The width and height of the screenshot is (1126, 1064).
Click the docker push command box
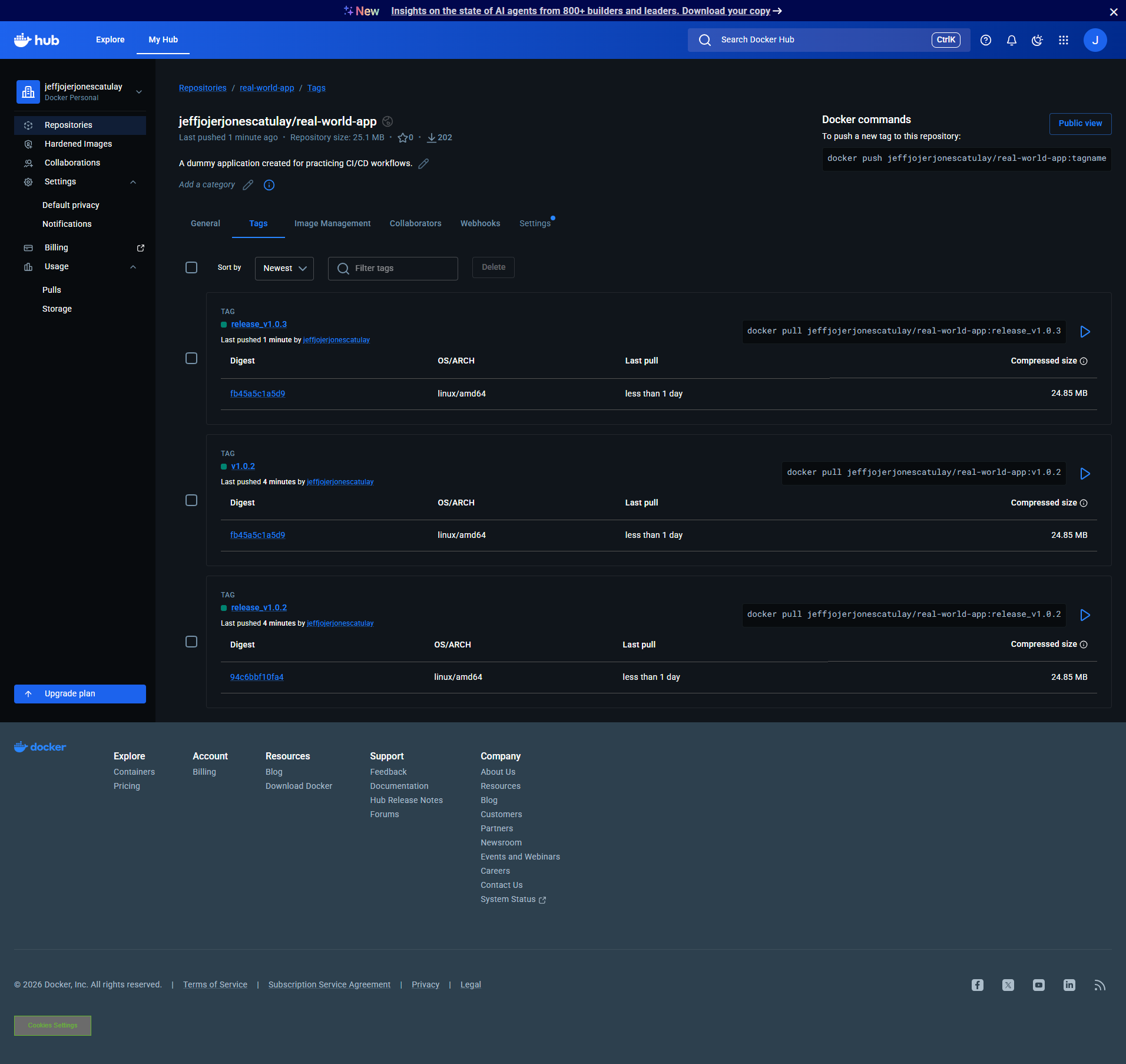967,159
